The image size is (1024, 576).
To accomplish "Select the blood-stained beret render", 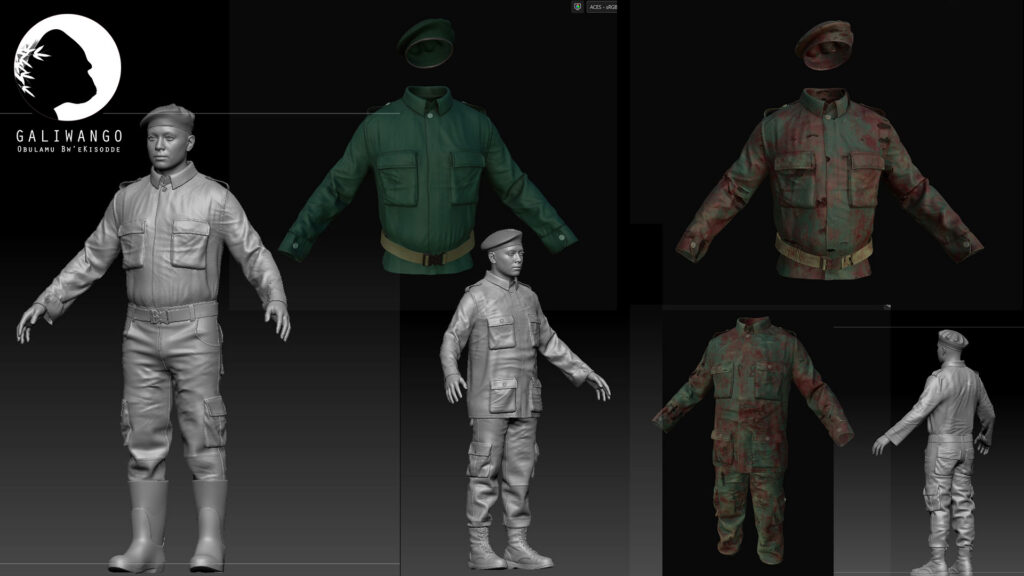I will pyautogui.click(x=823, y=43).
